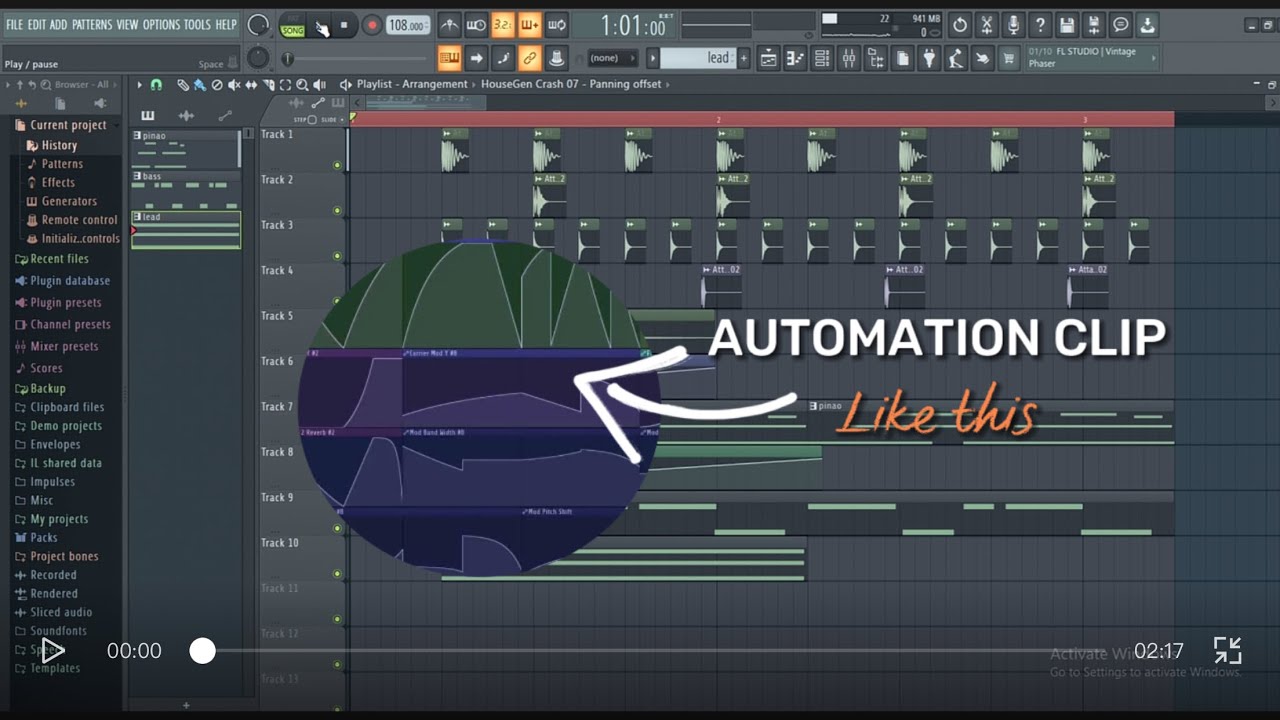Add a new pattern with plus button
Screen dimensions: 1280x720
pos(743,58)
